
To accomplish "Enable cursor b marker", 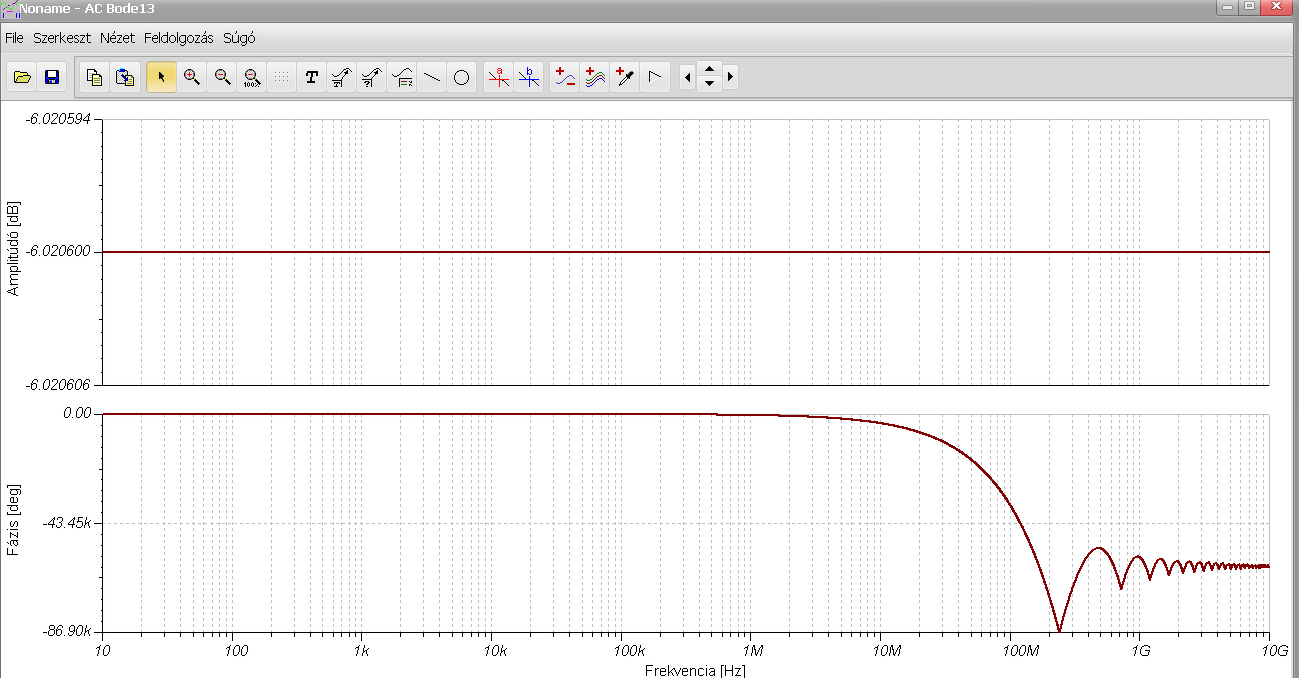I will [x=529, y=77].
